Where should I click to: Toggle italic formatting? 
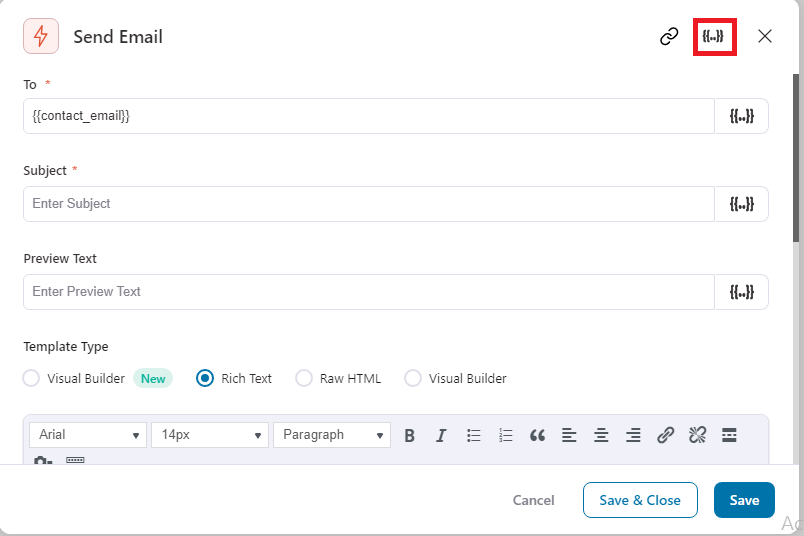point(441,435)
